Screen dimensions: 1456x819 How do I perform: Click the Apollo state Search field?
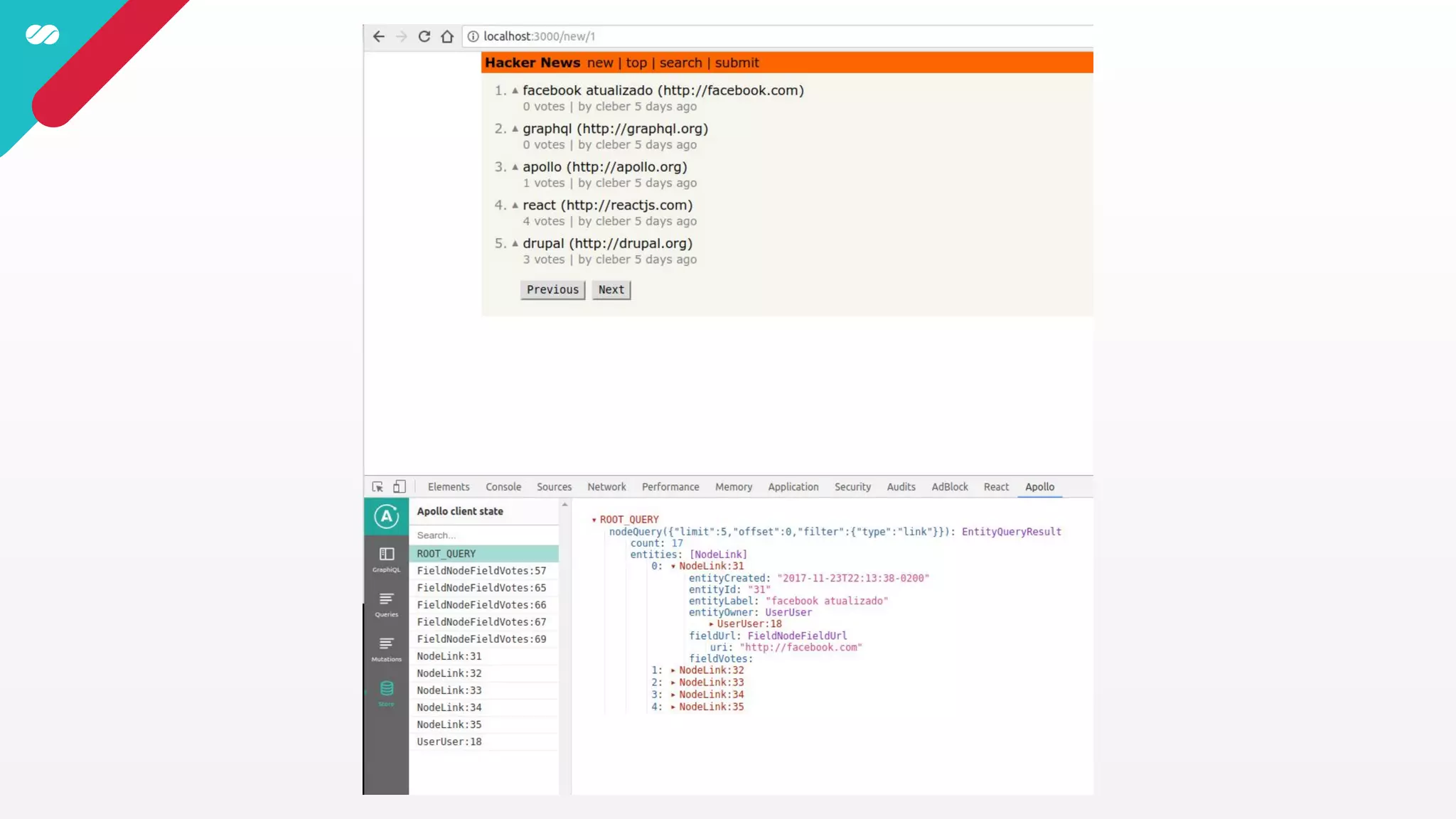483,535
